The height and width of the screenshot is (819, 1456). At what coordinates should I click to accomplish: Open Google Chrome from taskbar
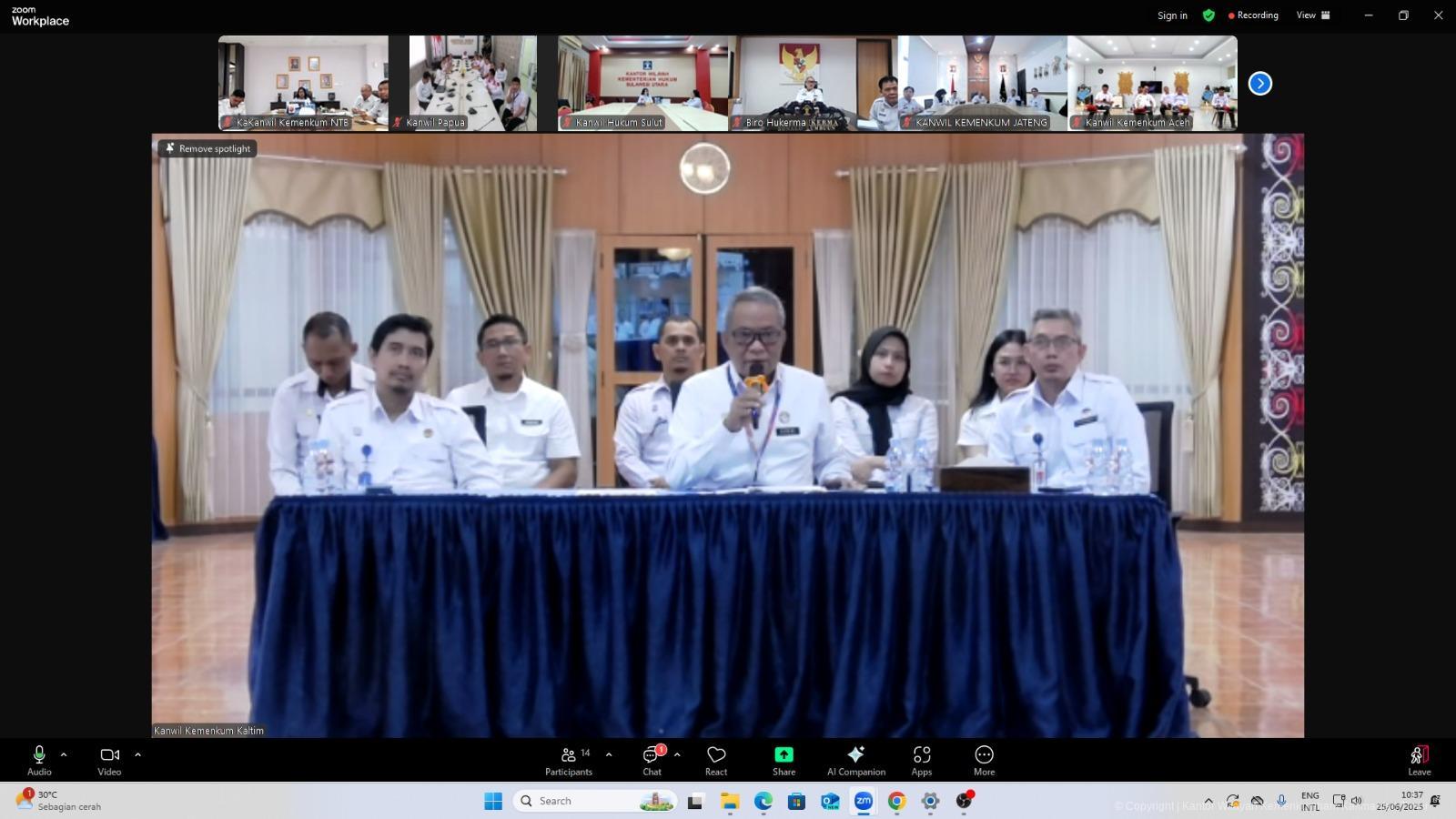tap(896, 801)
